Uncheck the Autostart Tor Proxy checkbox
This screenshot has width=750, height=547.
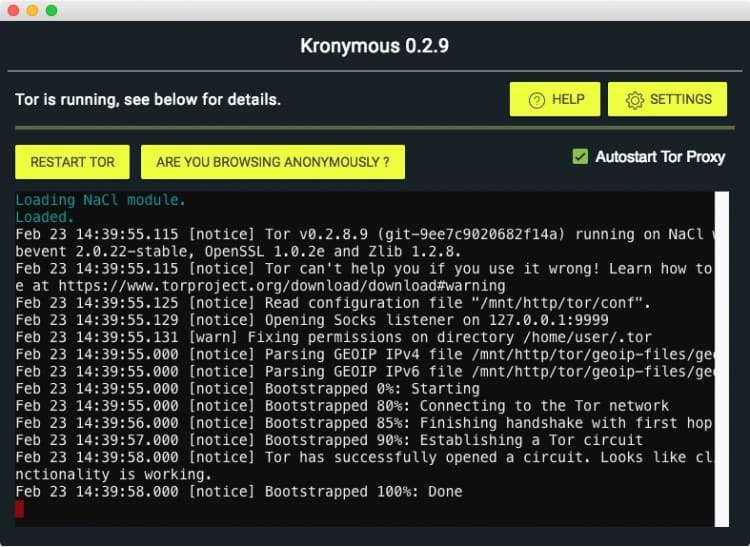580,157
